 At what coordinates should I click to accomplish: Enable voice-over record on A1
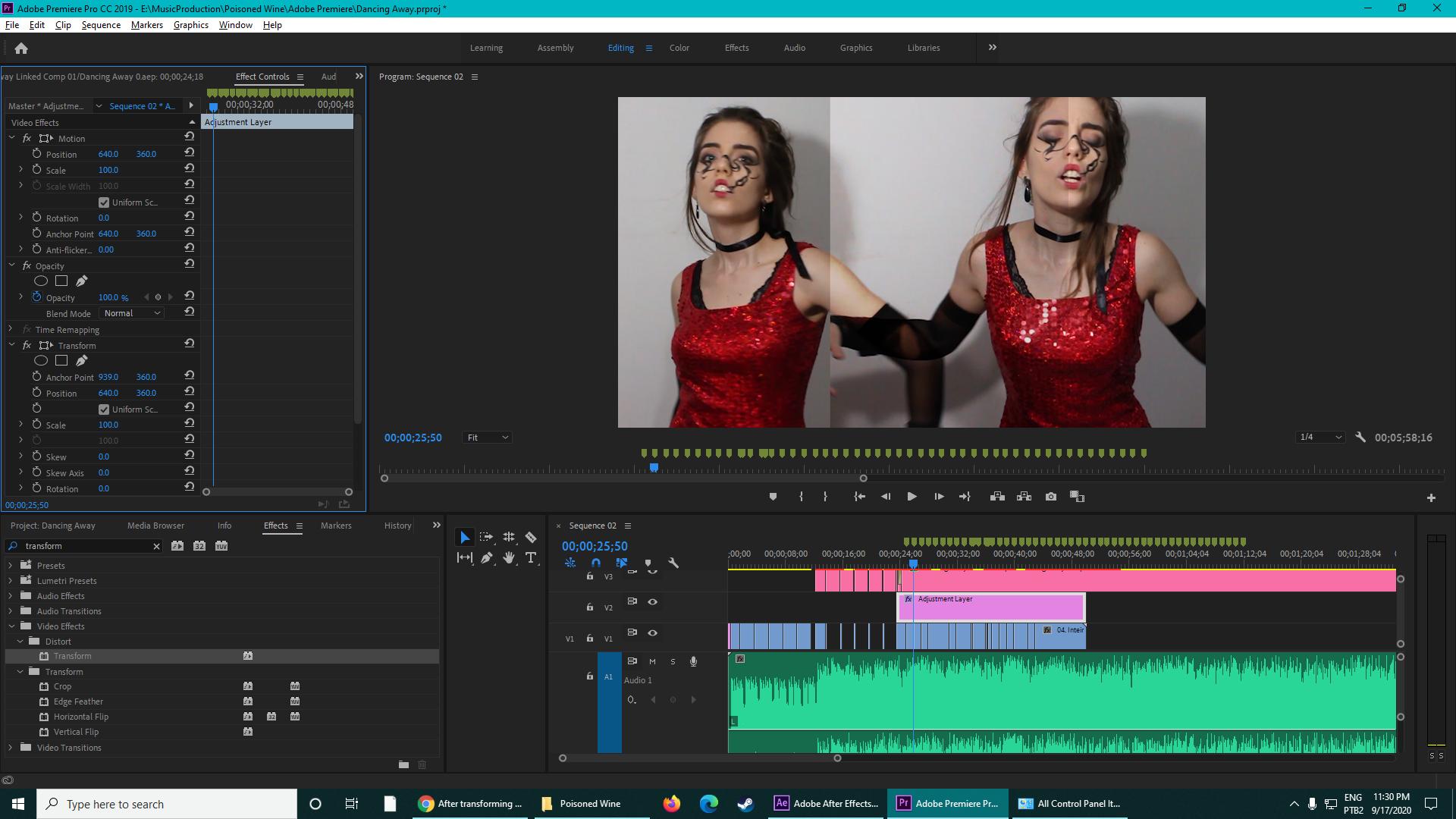693,662
